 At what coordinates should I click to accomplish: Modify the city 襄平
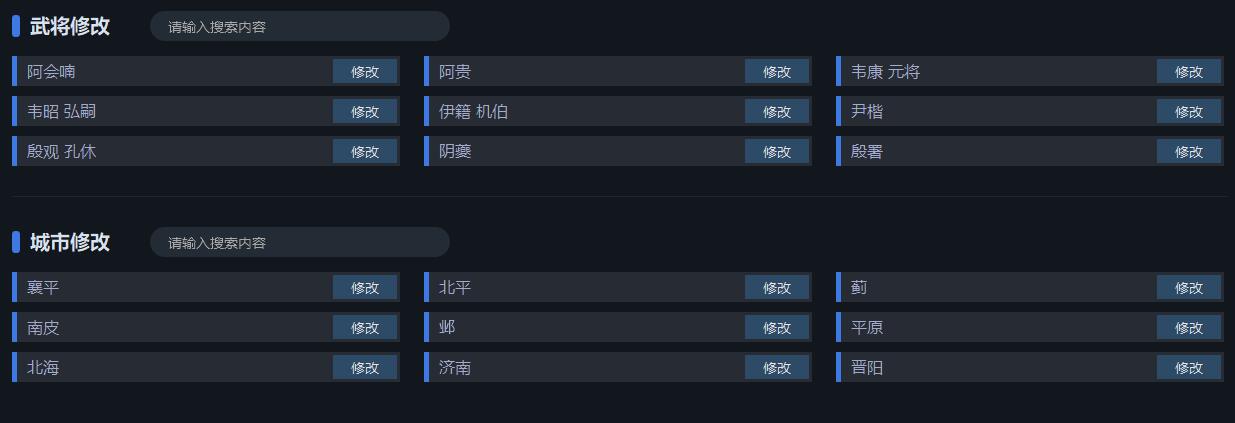(x=365, y=287)
